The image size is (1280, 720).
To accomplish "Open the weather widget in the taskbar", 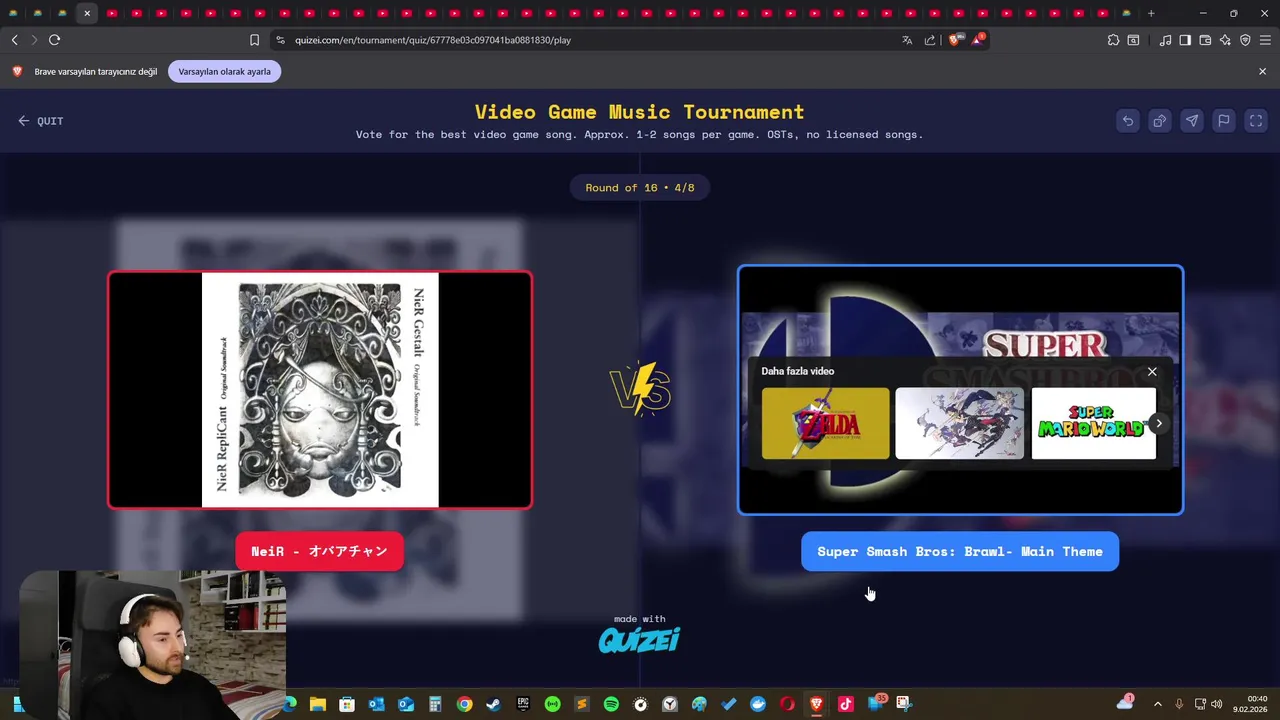I will tap(1125, 703).
